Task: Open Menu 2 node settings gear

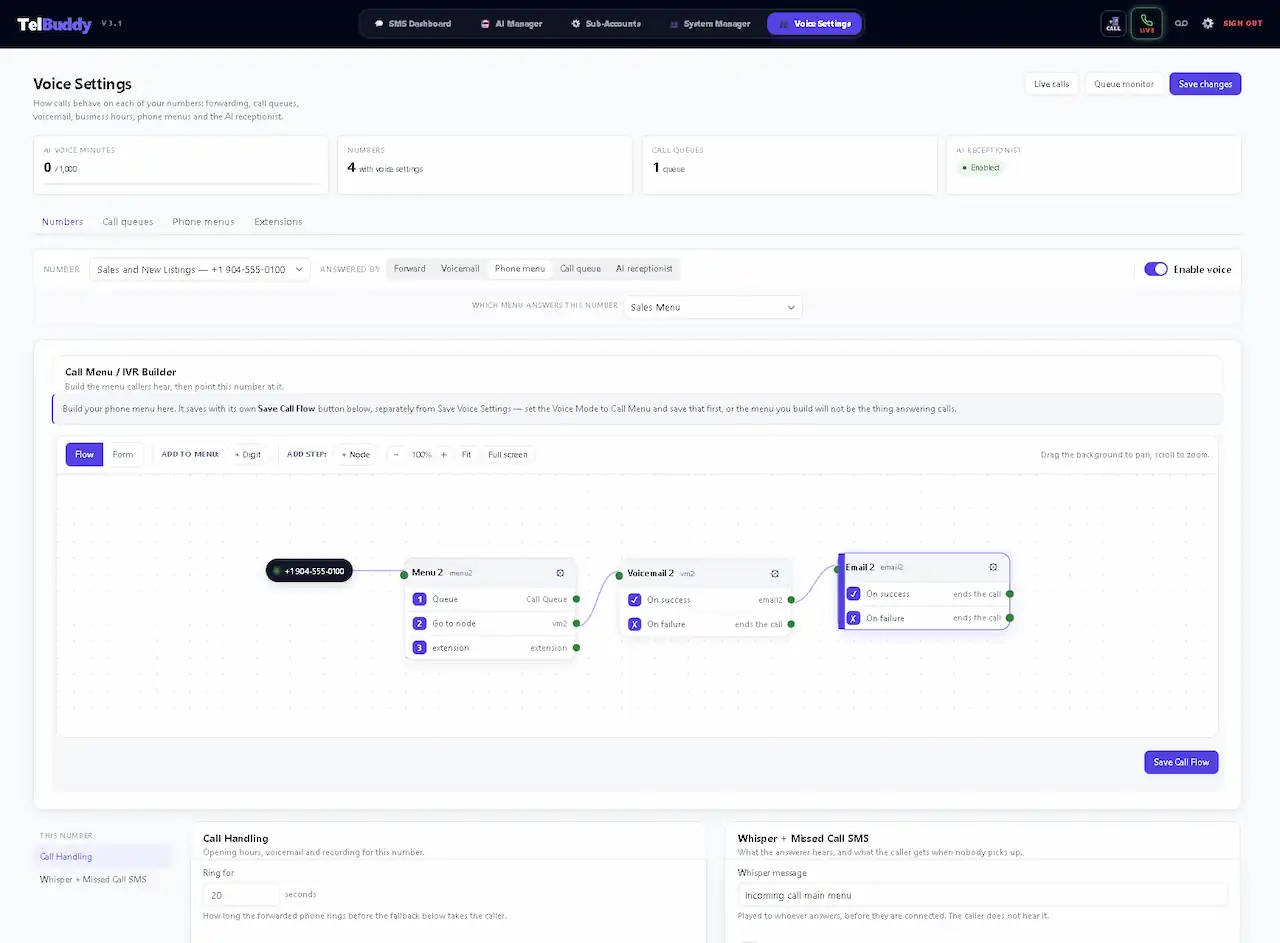Action: [x=560, y=573]
